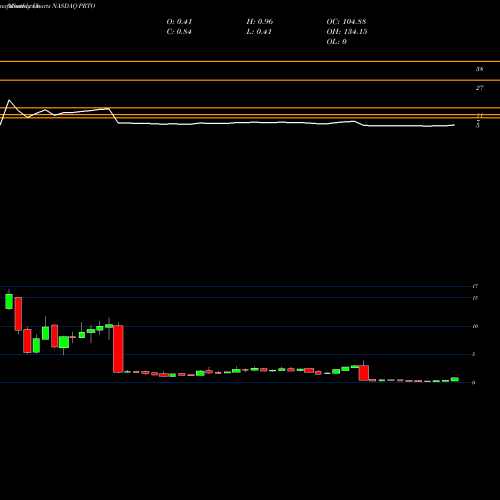The width and height of the screenshot is (500, 500).
Task: Click the NASDAQ PRTO chart title
Action: pos(74,6)
